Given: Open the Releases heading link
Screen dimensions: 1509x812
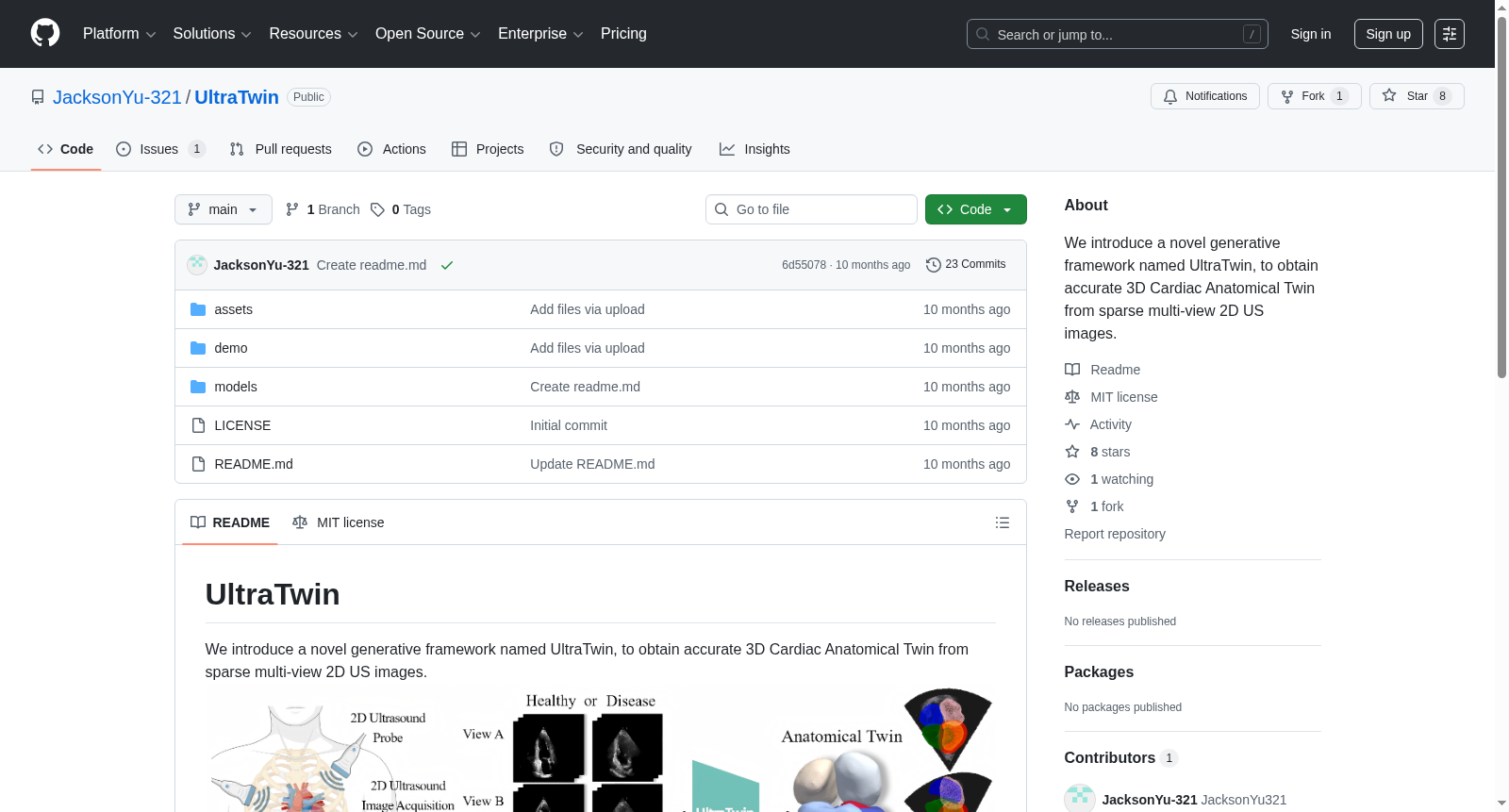Looking at the screenshot, I should point(1097,586).
